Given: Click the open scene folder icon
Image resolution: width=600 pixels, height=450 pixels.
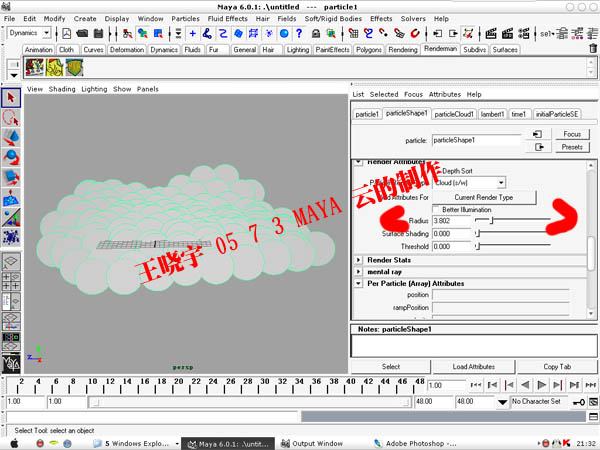Looking at the screenshot, I should 82,34.
